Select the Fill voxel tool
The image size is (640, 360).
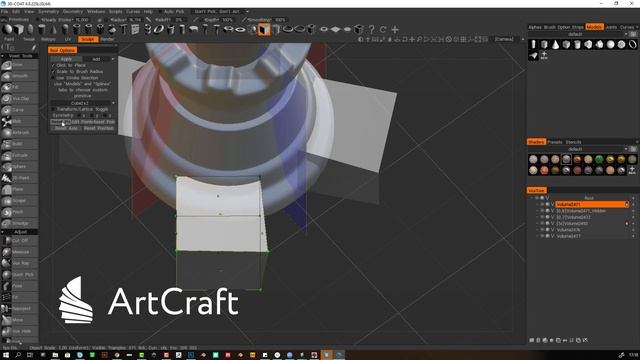point(20,87)
